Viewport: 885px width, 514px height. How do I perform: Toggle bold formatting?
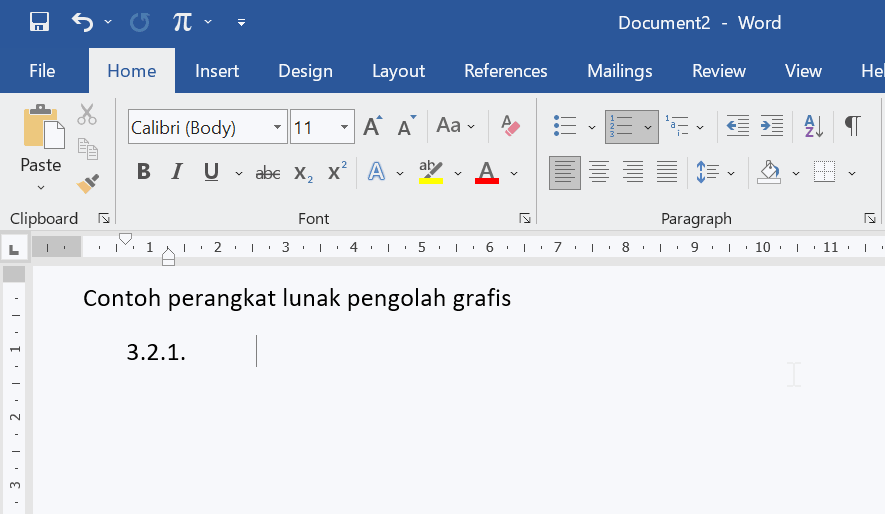[143, 172]
